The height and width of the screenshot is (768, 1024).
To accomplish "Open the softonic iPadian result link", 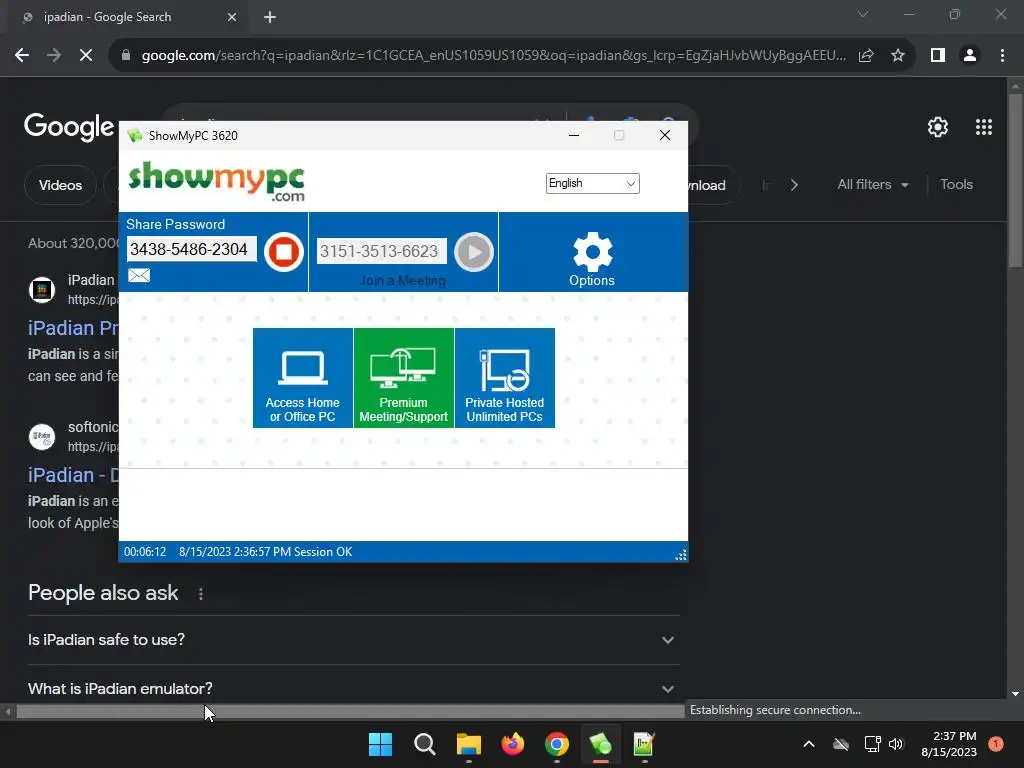I will point(72,475).
